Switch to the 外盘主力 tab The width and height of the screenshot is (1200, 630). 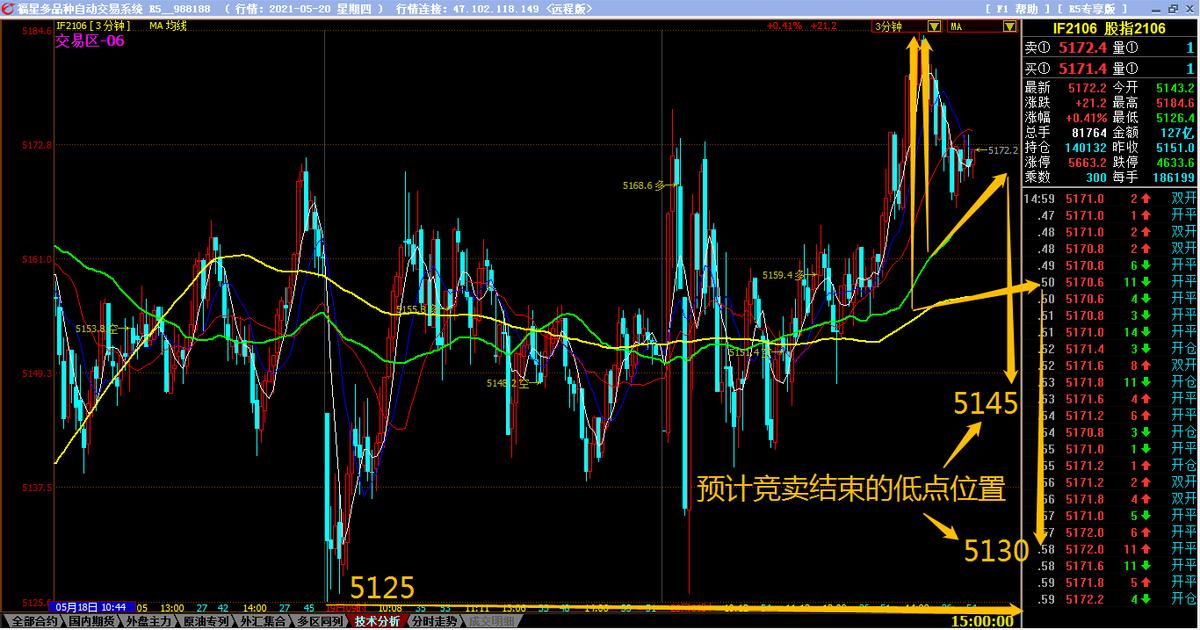pyautogui.click(x=148, y=621)
